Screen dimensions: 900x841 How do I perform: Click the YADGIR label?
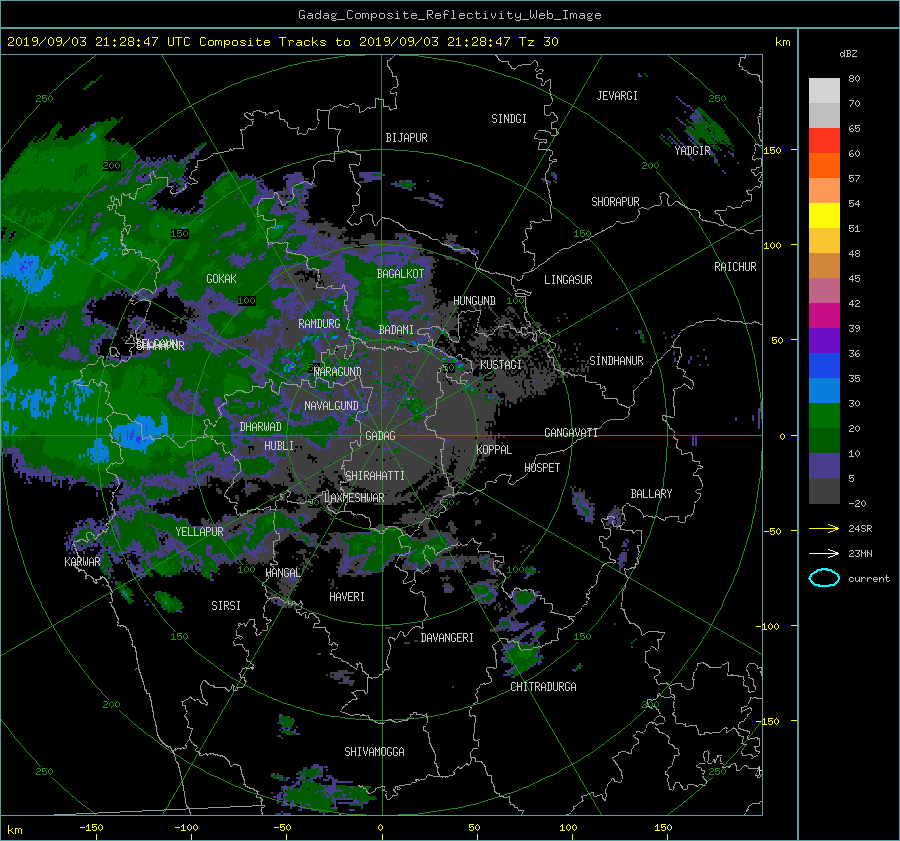click(x=692, y=151)
